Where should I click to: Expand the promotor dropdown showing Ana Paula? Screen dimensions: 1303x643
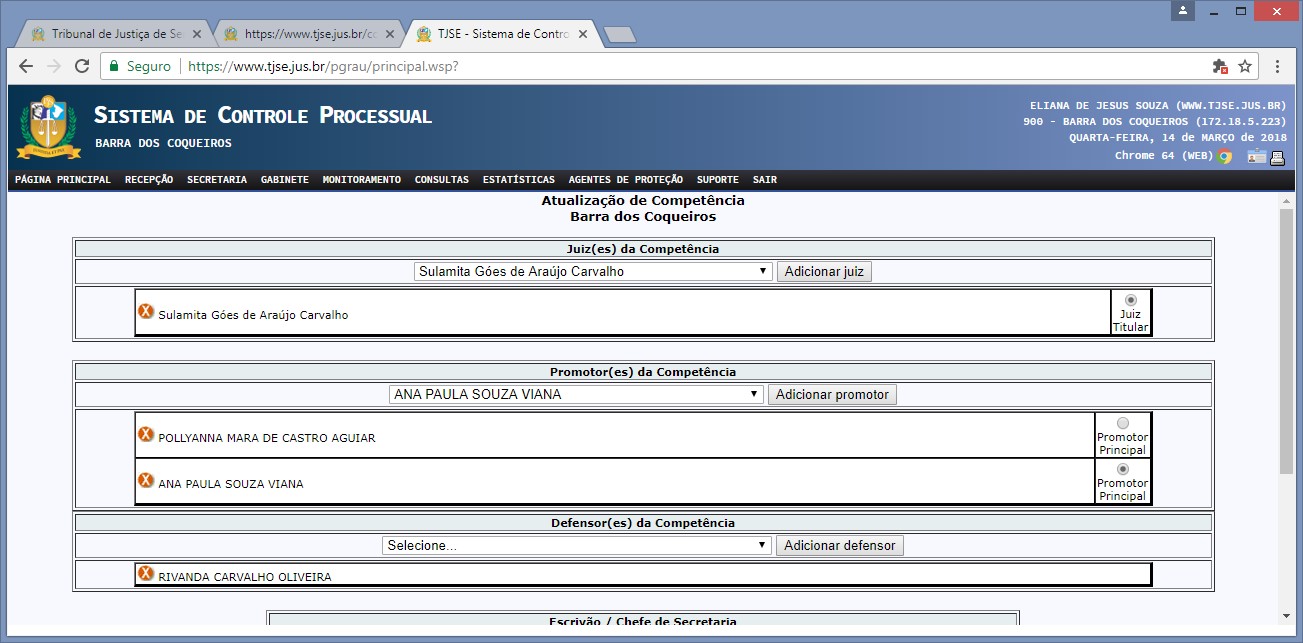pos(576,394)
